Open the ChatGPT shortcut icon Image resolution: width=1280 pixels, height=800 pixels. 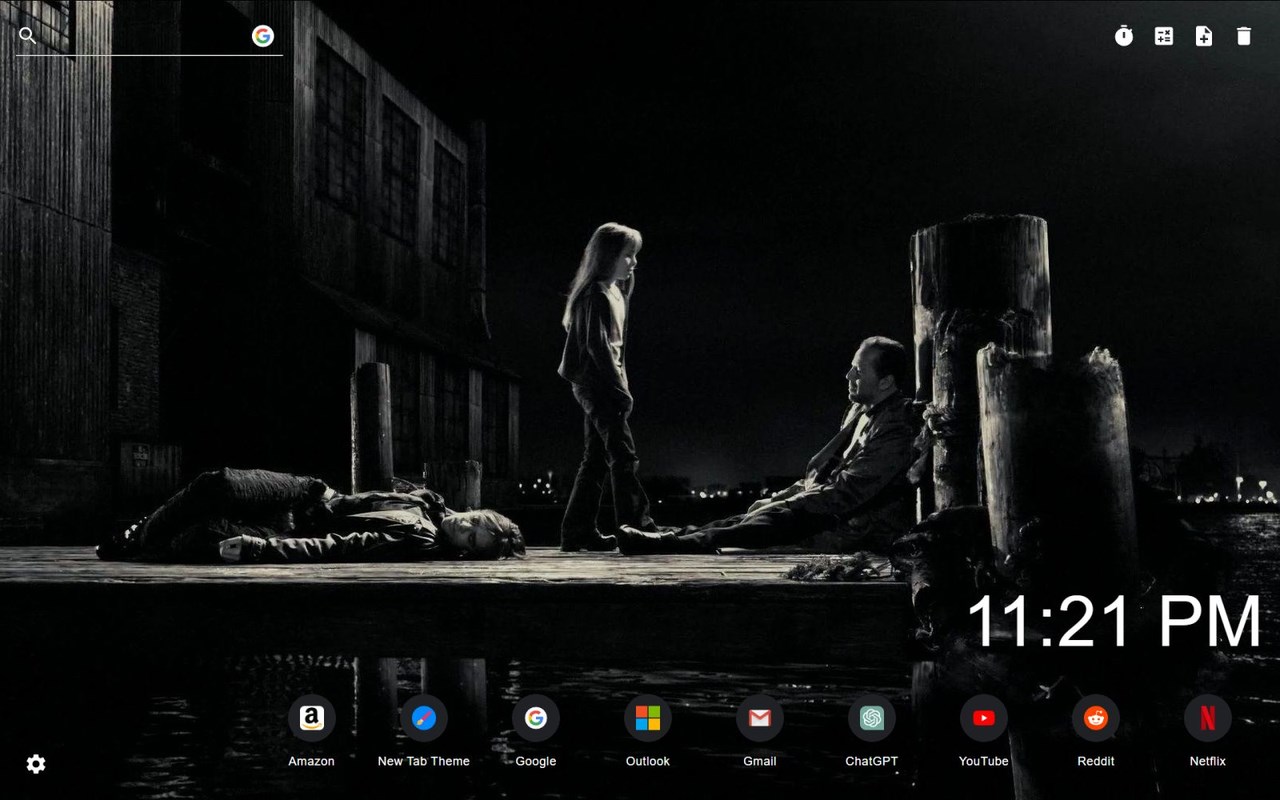pyautogui.click(x=872, y=718)
